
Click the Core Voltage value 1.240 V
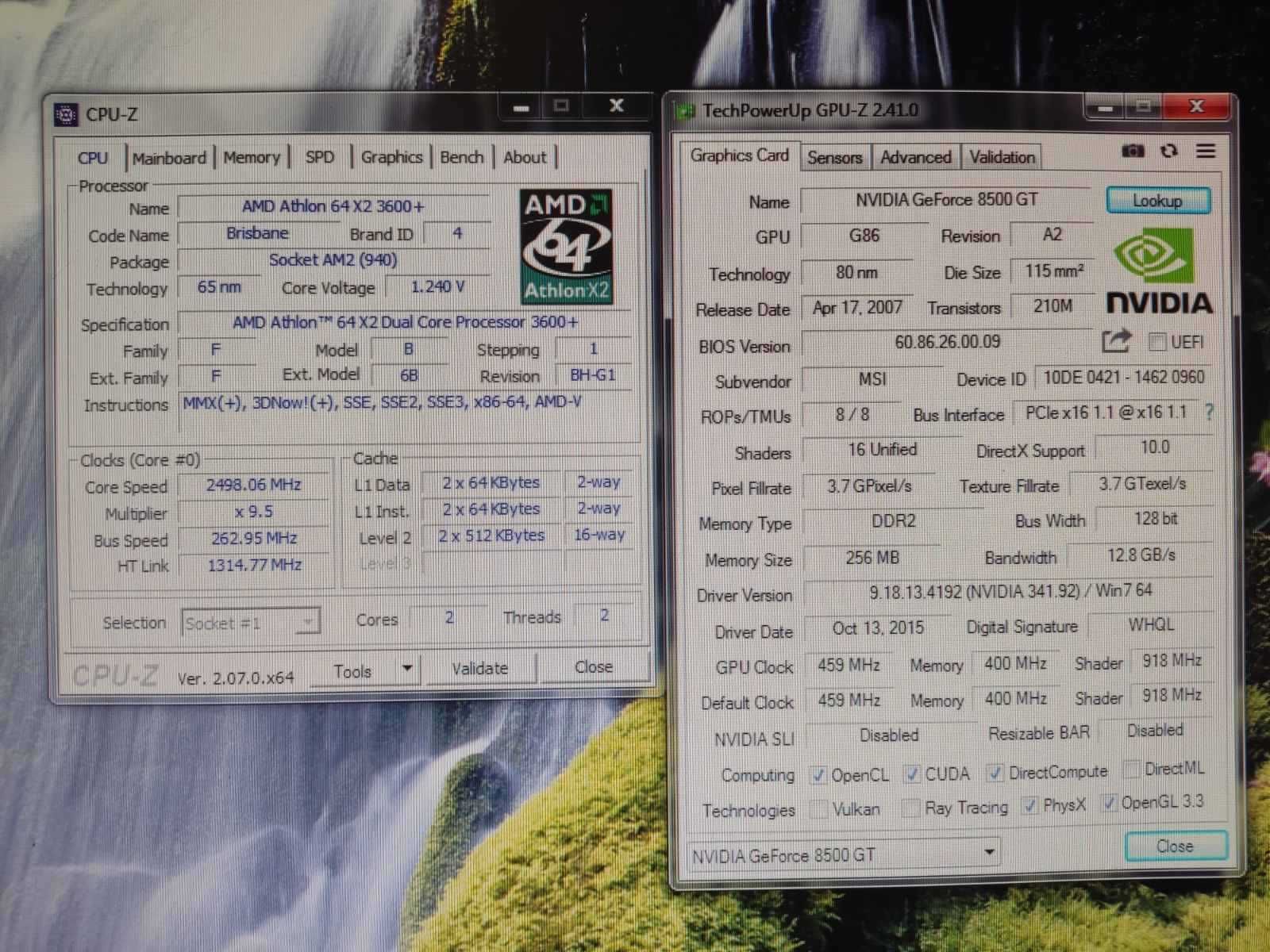(x=437, y=286)
